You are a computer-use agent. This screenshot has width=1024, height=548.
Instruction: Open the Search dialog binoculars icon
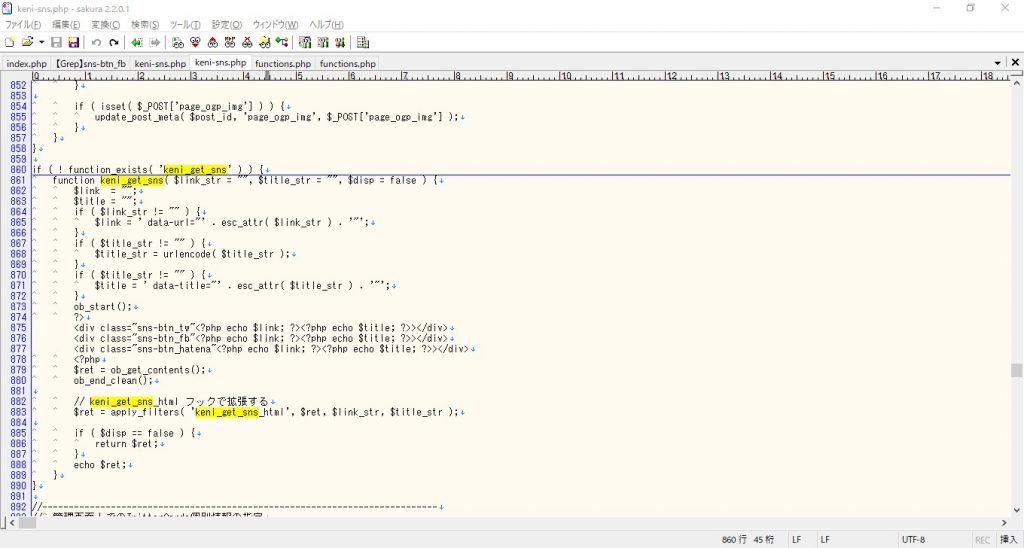tap(178, 42)
